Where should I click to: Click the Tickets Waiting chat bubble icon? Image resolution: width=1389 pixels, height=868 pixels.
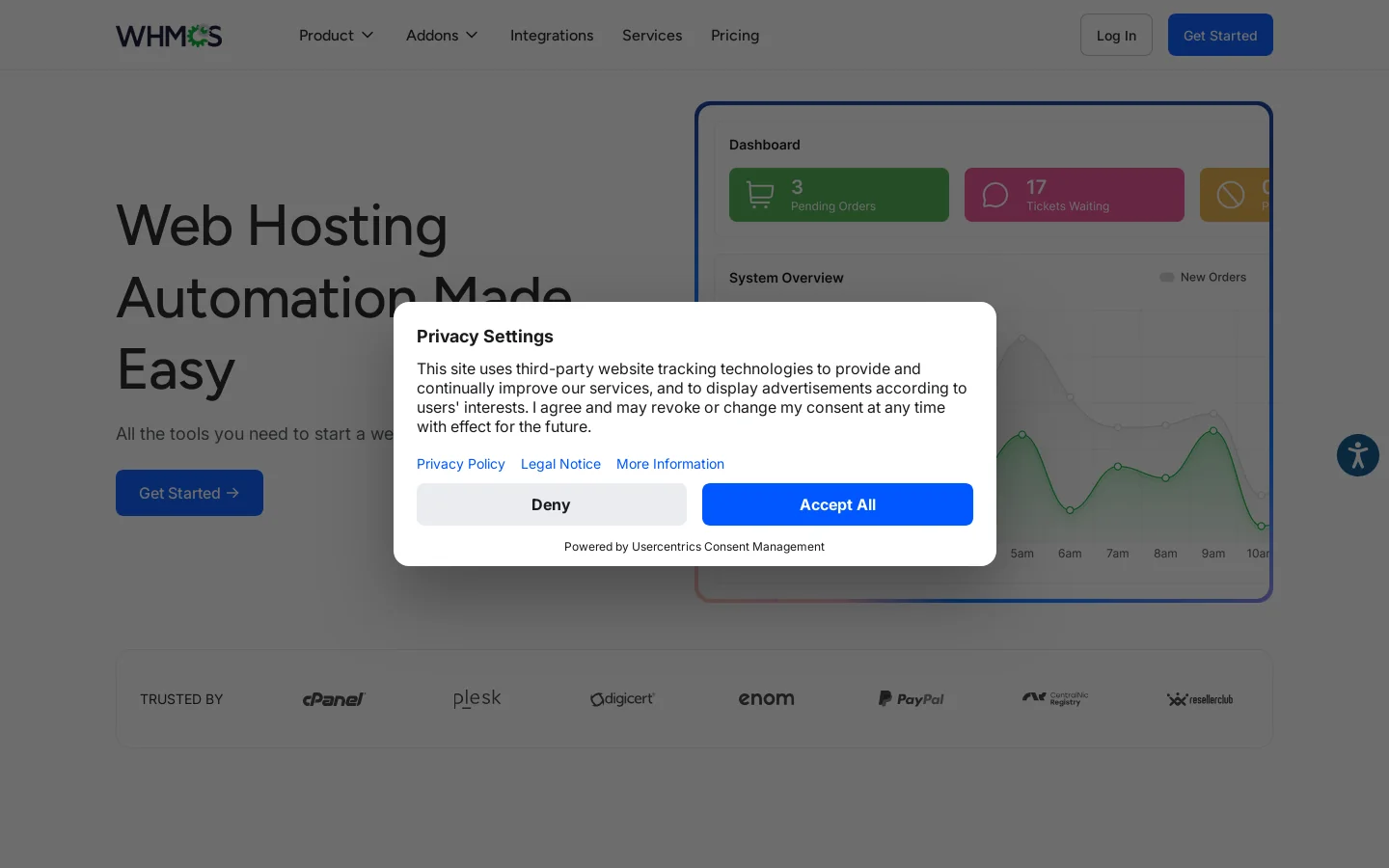click(x=995, y=195)
